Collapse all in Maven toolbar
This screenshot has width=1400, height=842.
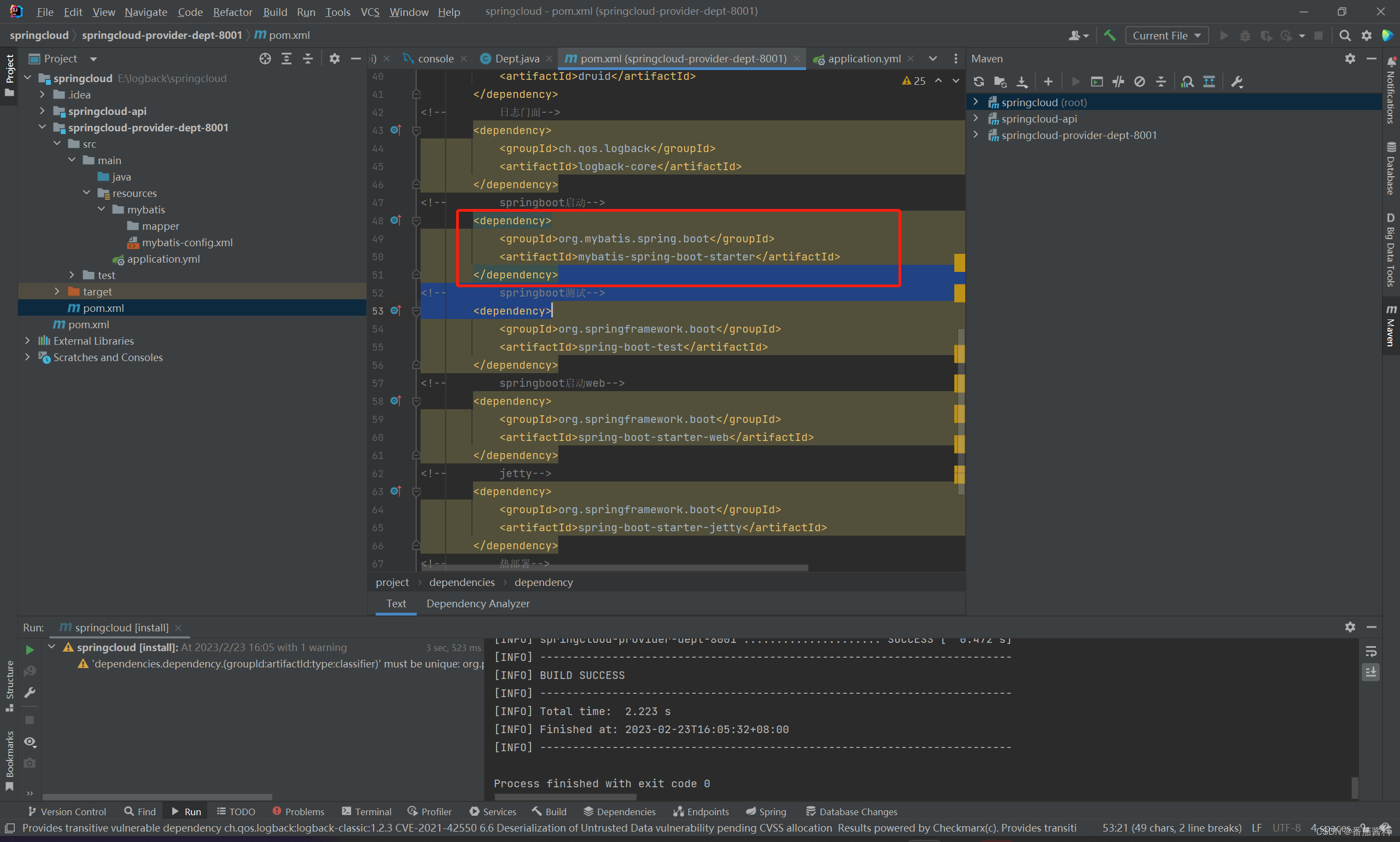(x=1161, y=82)
